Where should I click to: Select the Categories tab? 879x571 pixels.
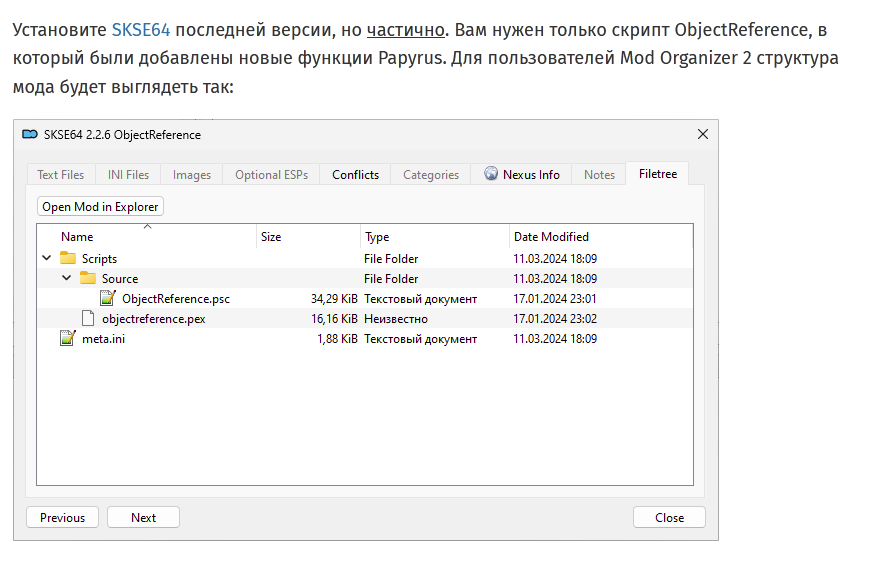(431, 175)
